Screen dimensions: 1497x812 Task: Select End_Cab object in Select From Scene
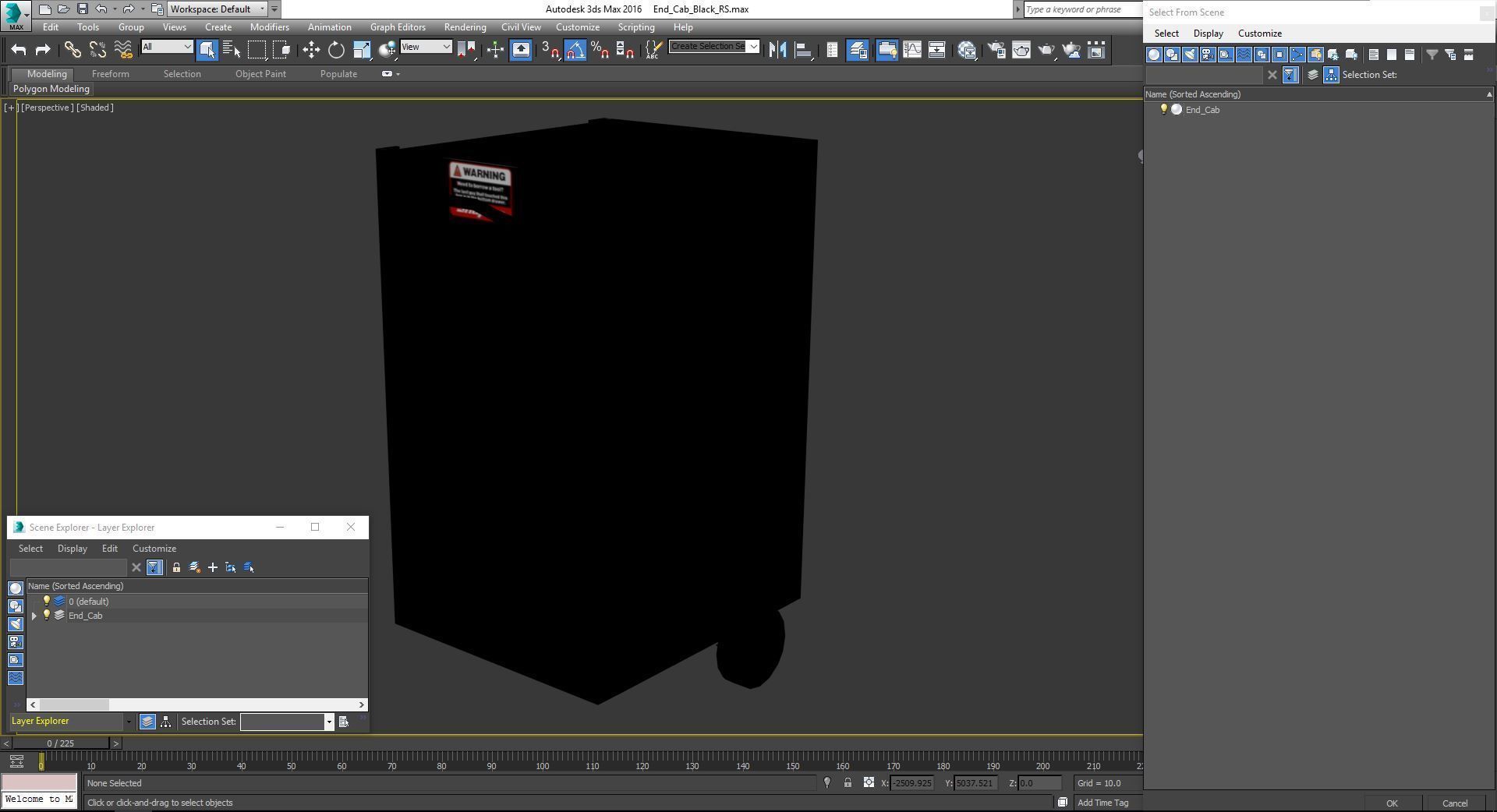tap(1202, 110)
